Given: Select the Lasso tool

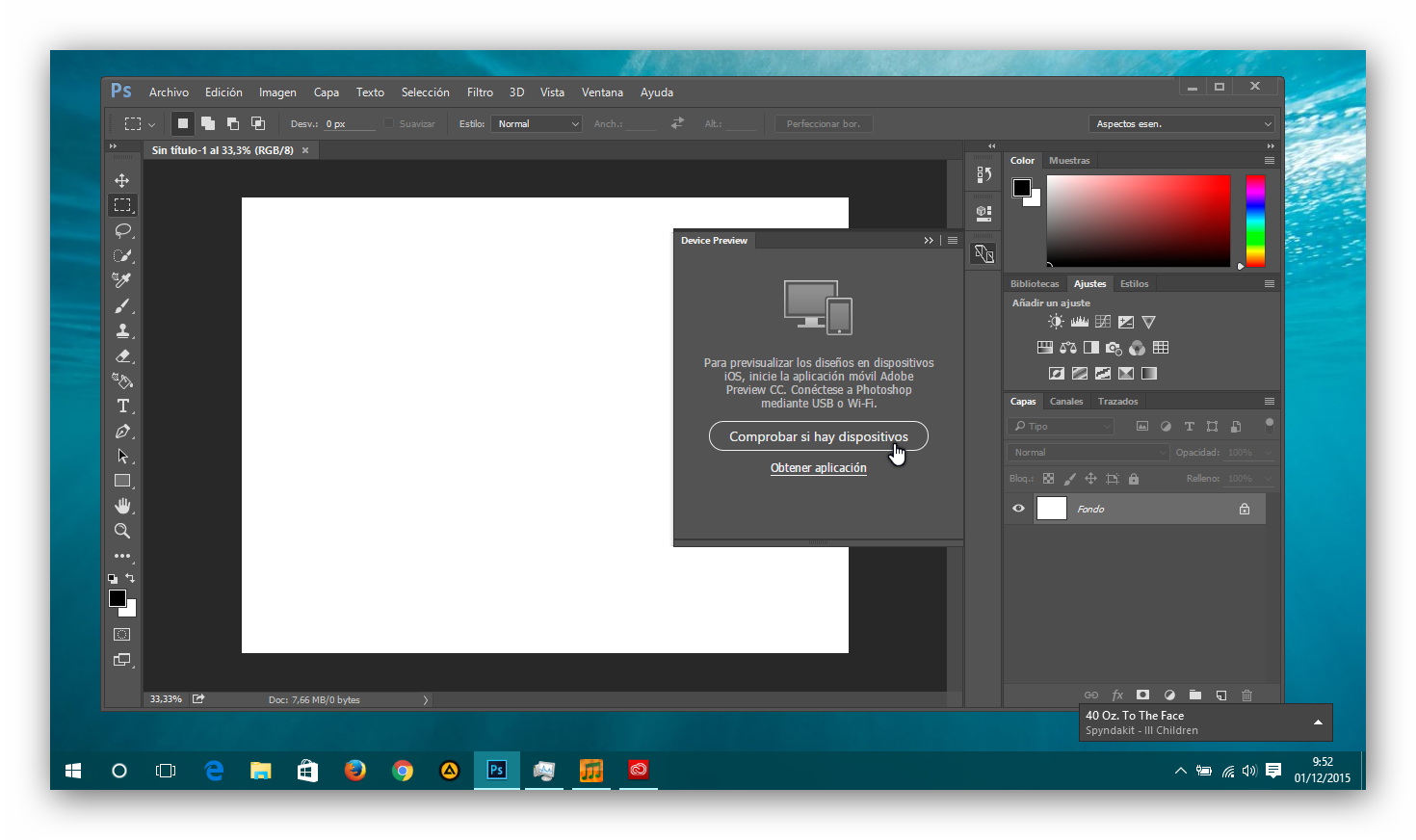Looking at the screenshot, I should (x=122, y=230).
